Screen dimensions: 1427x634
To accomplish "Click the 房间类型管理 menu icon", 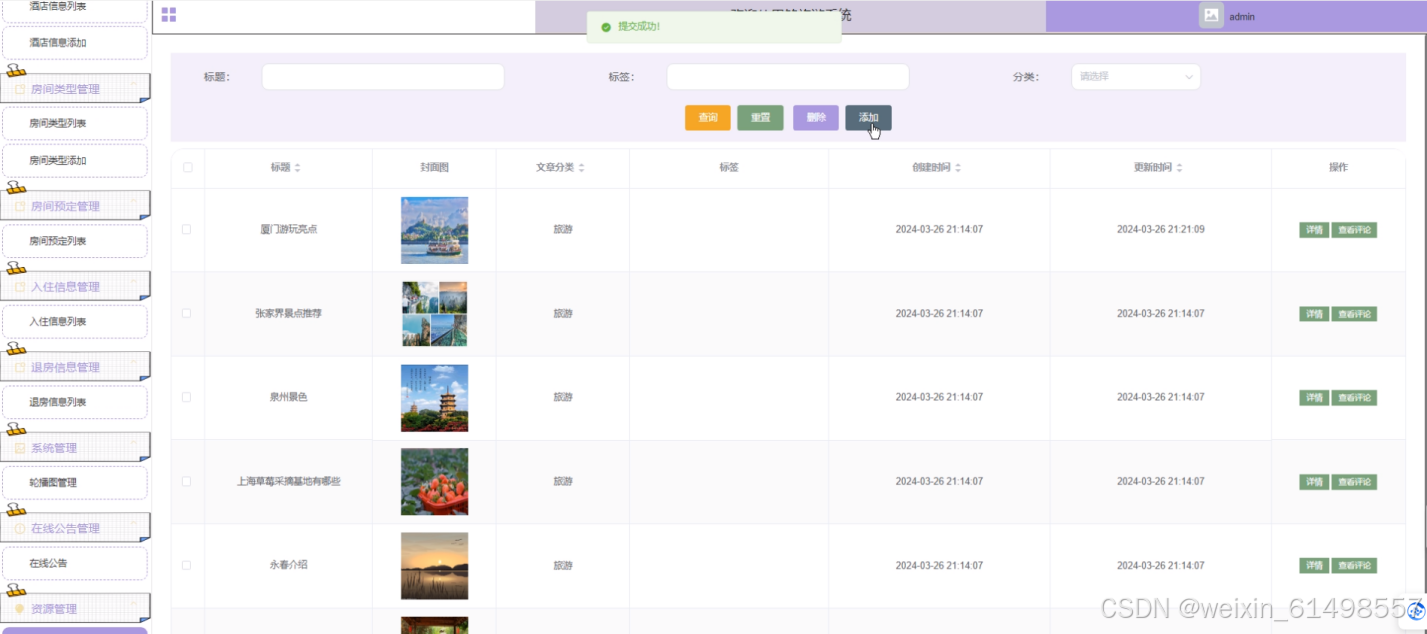I will pyautogui.click(x=20, y=89).
